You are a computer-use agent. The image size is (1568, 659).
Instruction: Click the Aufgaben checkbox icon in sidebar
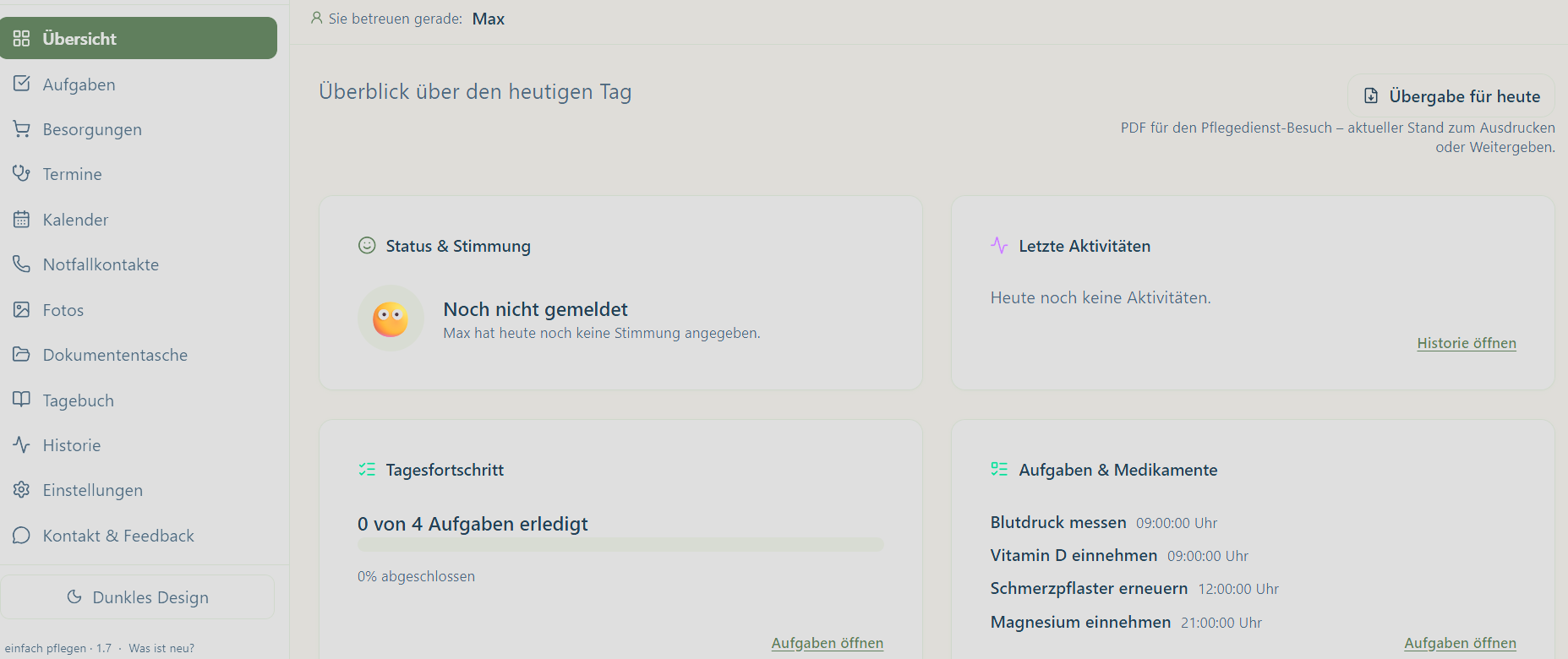pyautogui.click(x=21, y=84)
